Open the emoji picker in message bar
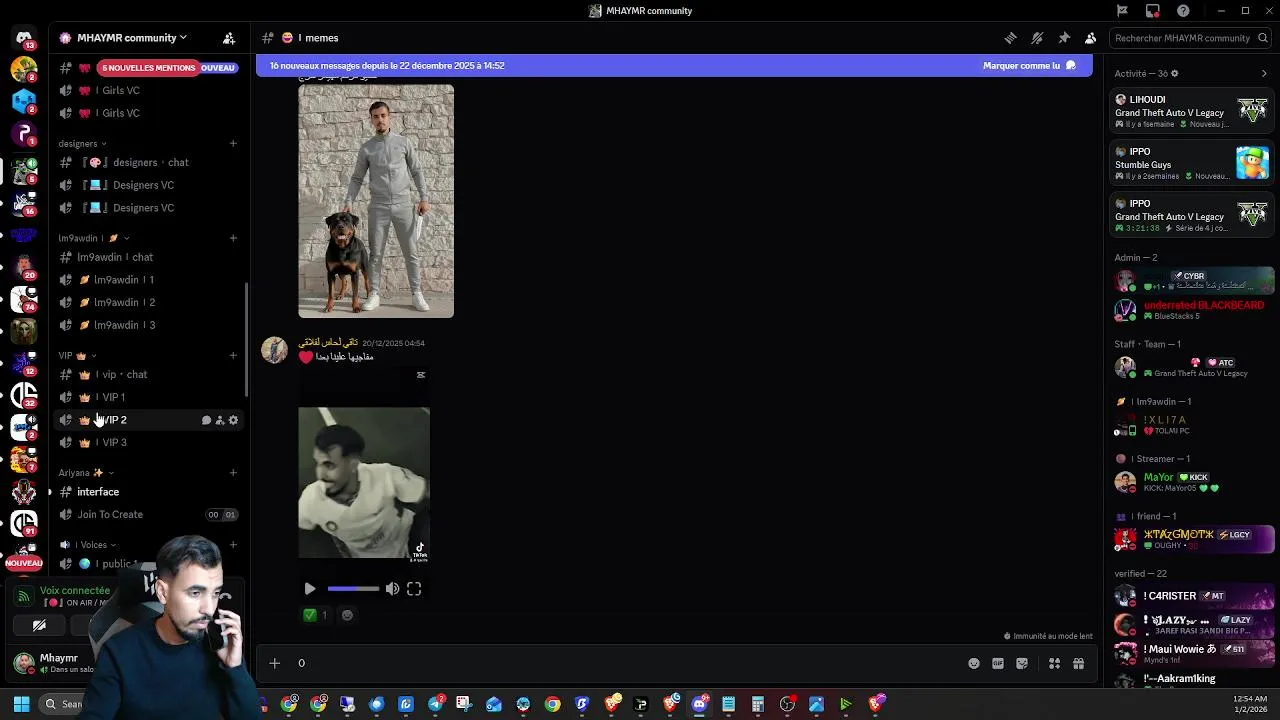Screen dimensions: 1280x720 (x=974, y=663)
